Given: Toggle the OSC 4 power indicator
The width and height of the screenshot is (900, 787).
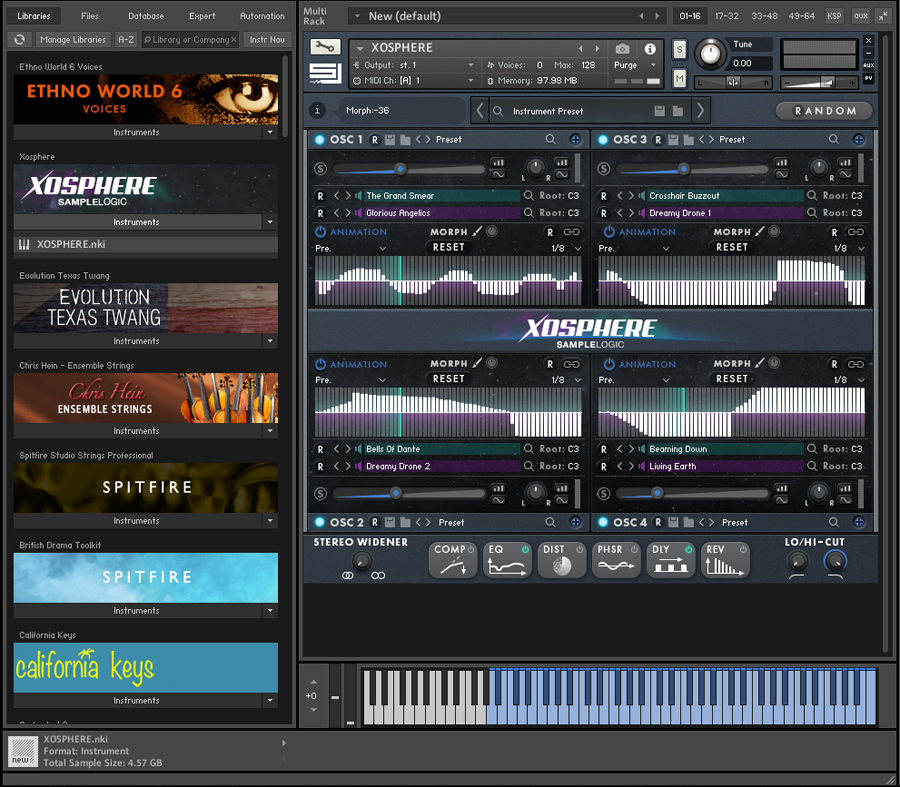Looking at the screenshot, I should [603, 522].
